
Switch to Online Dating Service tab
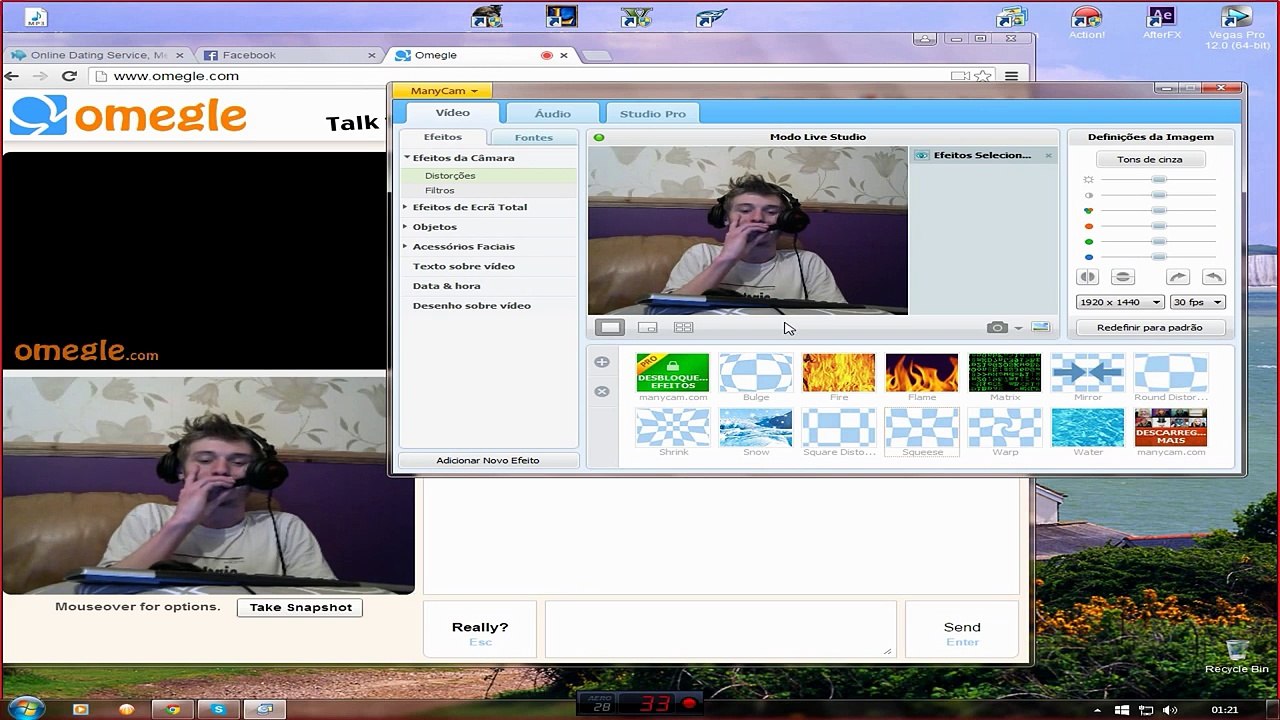97,55
